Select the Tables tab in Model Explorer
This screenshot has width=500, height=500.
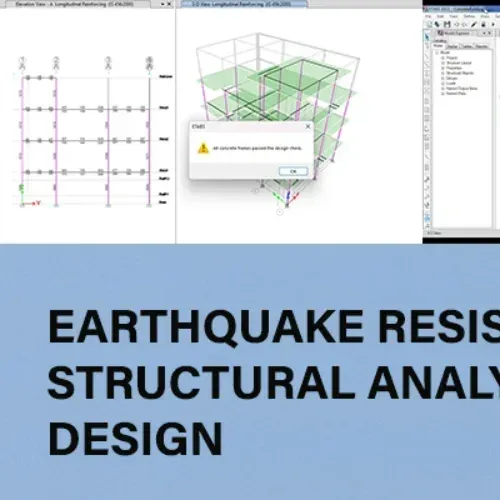coord(467,46)
